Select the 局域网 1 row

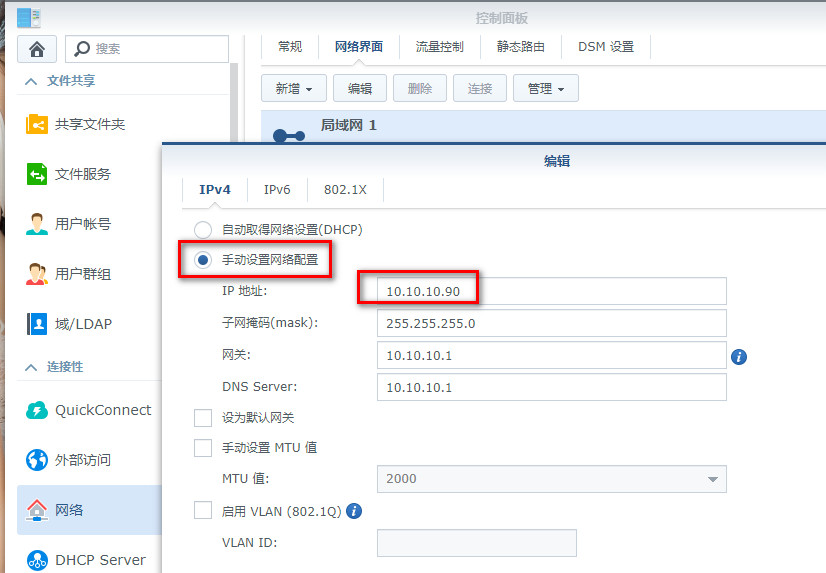pos(544,126)
